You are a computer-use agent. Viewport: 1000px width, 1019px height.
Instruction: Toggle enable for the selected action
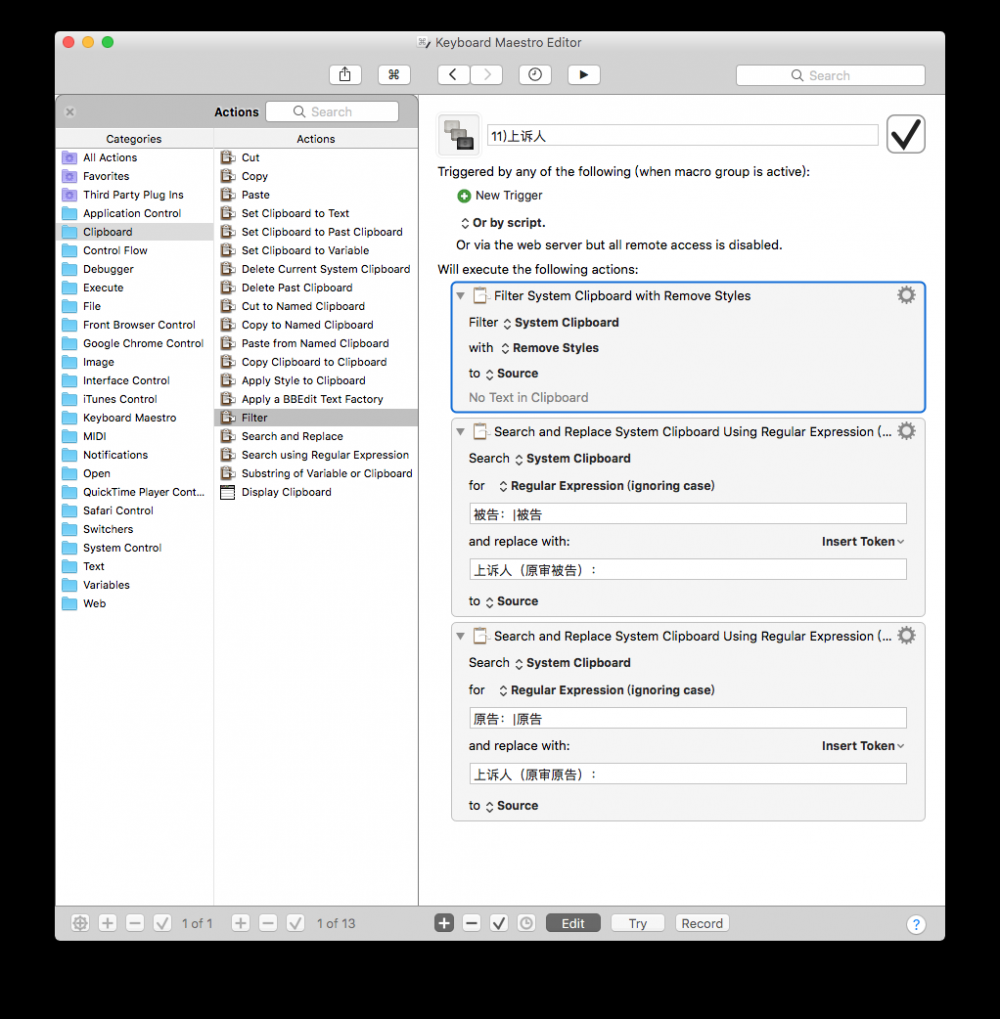pos(498,922)
